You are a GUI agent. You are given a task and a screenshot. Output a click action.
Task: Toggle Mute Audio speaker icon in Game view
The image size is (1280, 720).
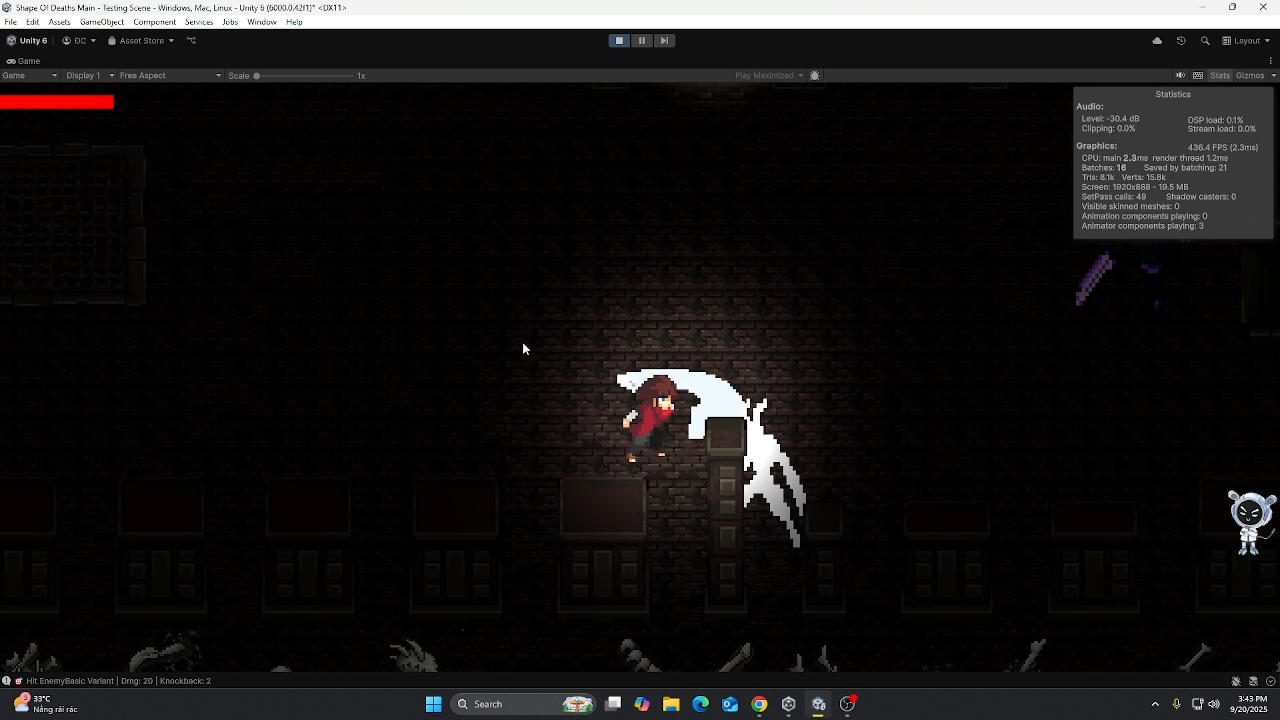(x=1180, y=76)
